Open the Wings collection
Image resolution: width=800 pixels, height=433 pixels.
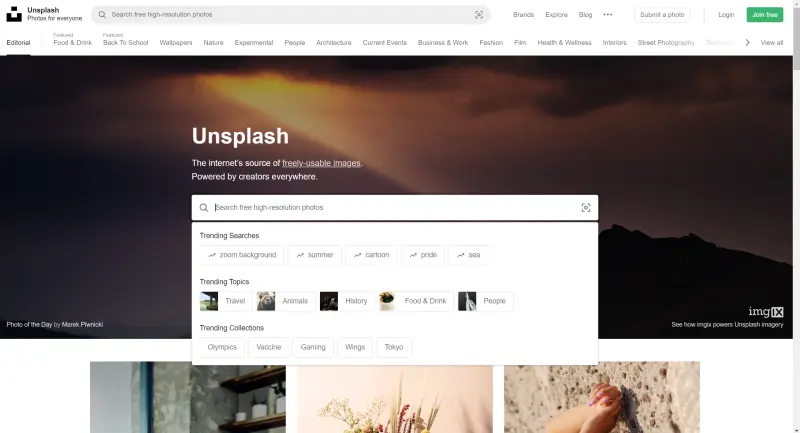[x=355, y=347]
